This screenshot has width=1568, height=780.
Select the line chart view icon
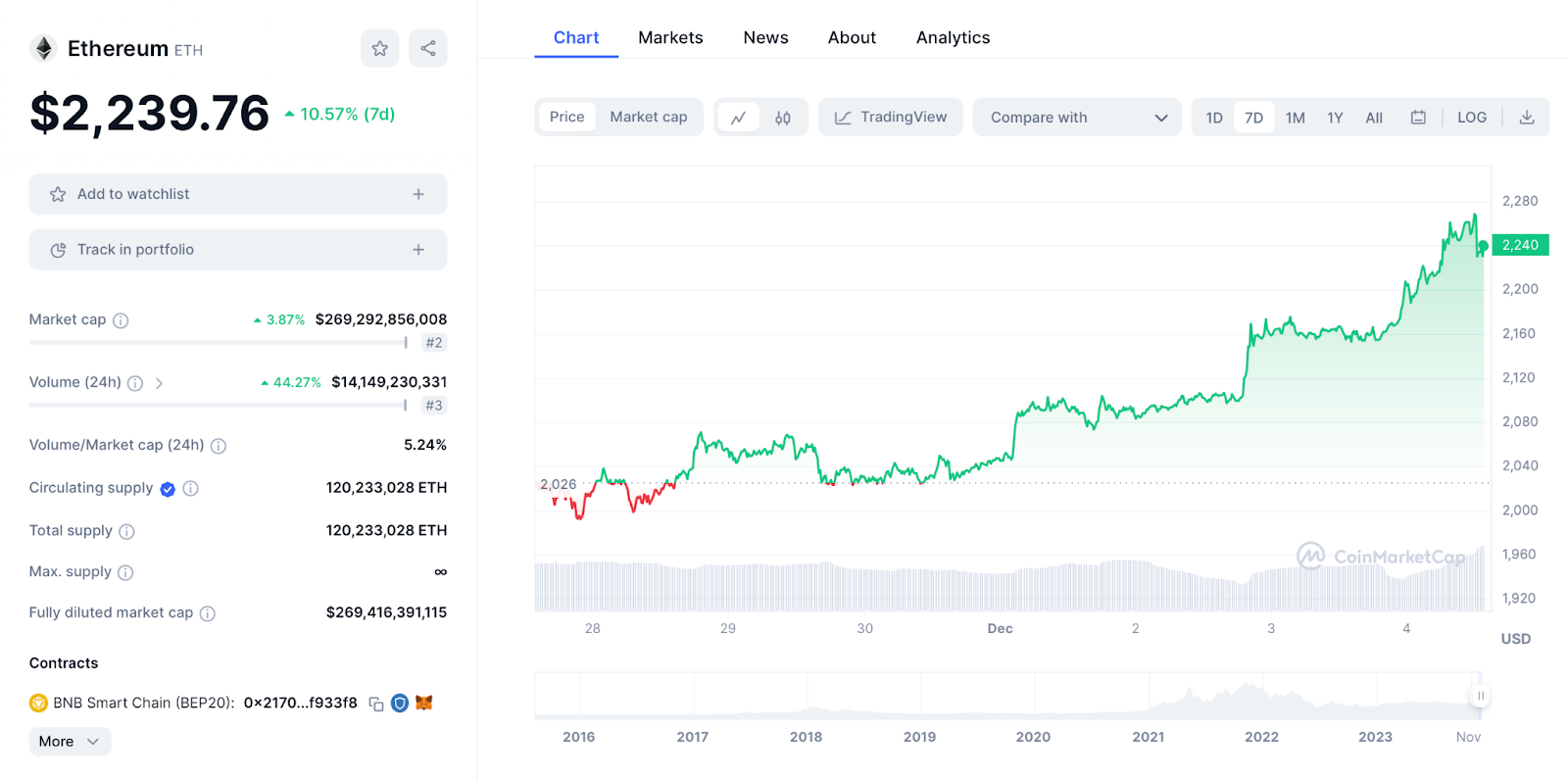(x=739, y=118)
